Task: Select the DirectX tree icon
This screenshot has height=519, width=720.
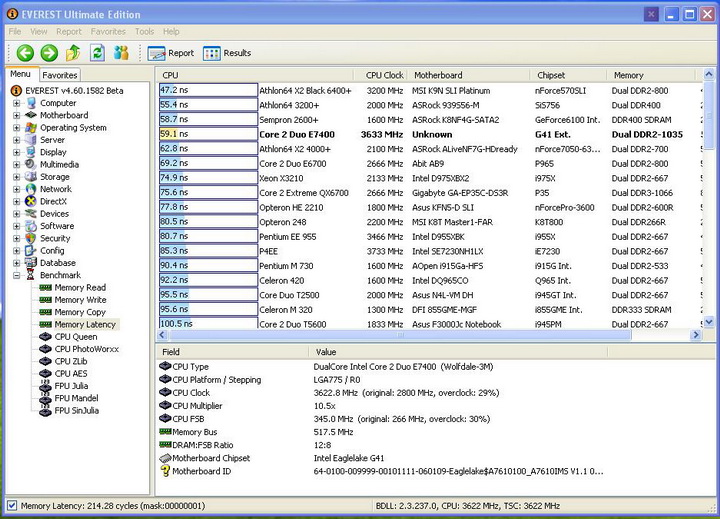Action: tap(31, 201)
